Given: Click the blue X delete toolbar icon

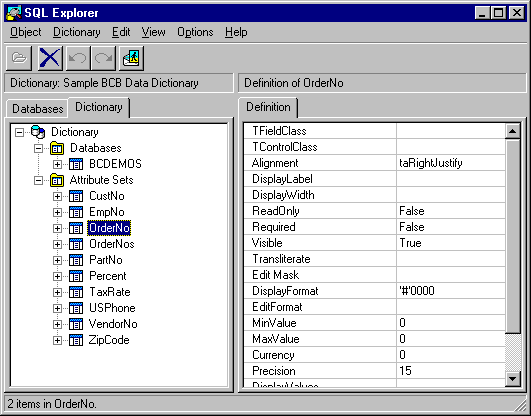Looking at the screenshot, I should coord(50,58).
